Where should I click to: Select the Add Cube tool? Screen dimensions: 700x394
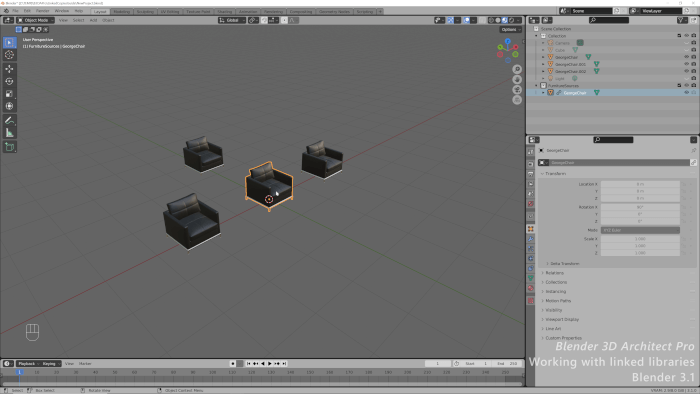[9, 147]
